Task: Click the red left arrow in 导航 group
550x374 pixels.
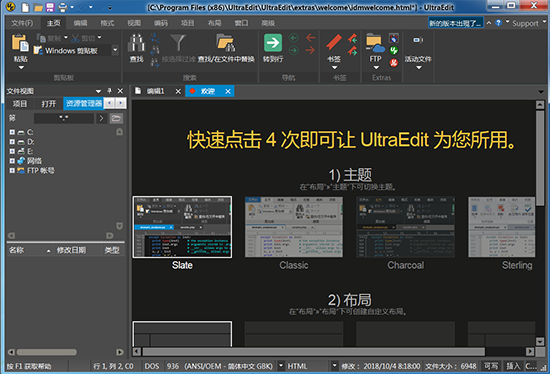Action: click(x=310, y=38)
